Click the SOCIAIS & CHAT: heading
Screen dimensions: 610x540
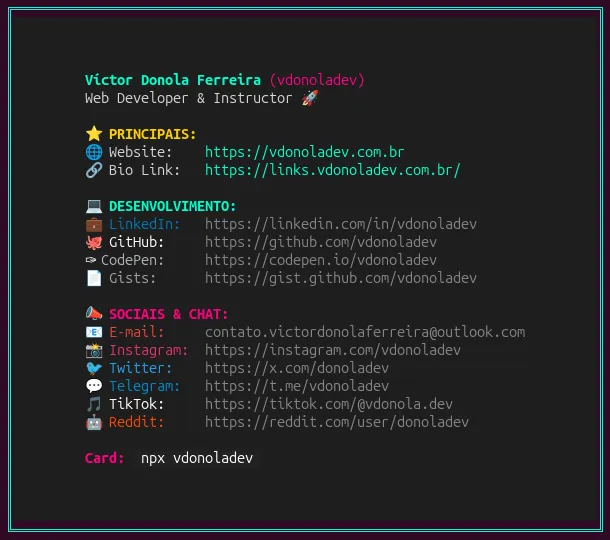[x=168, y=314]
